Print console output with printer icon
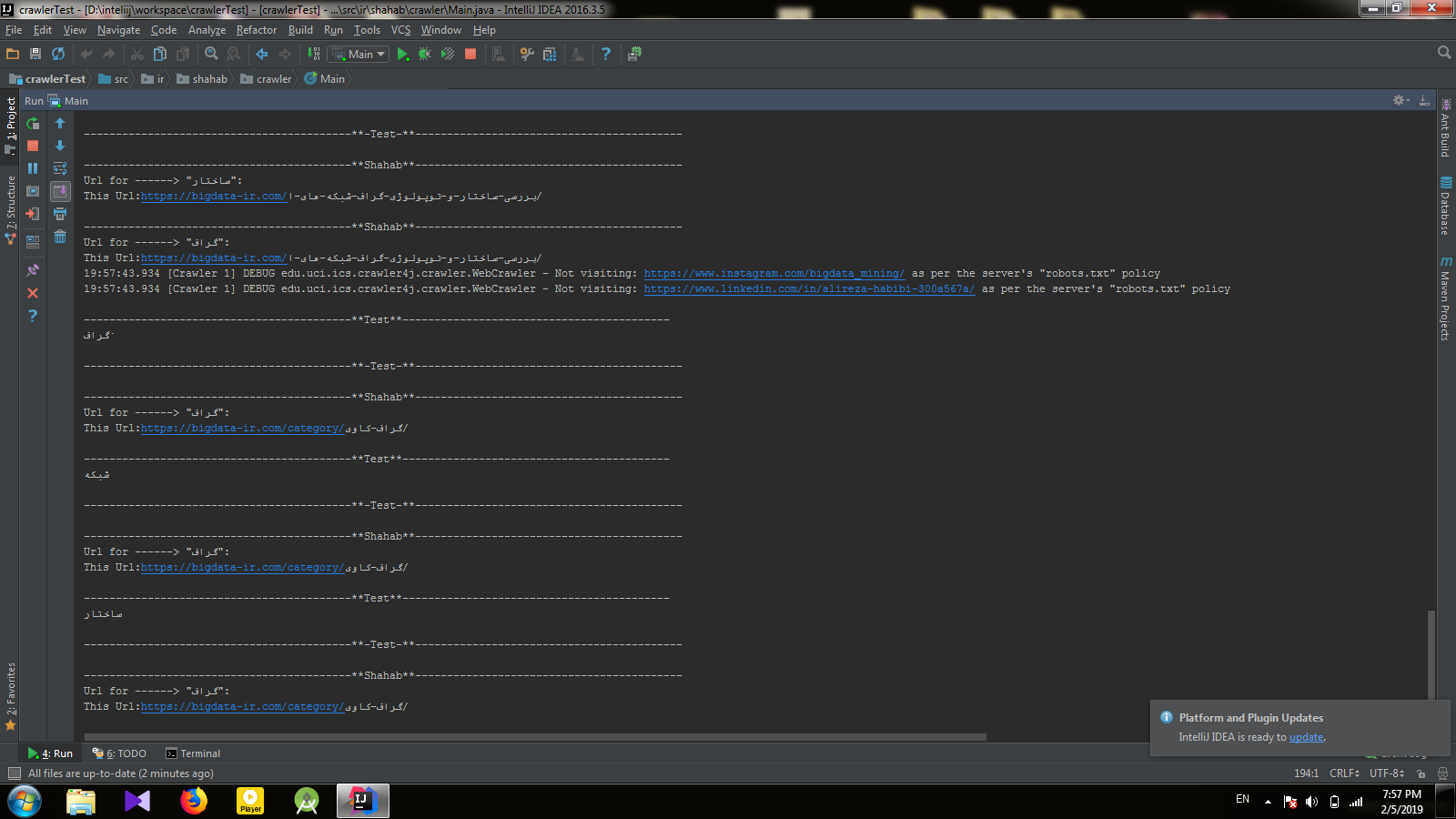 coord(60,214)
